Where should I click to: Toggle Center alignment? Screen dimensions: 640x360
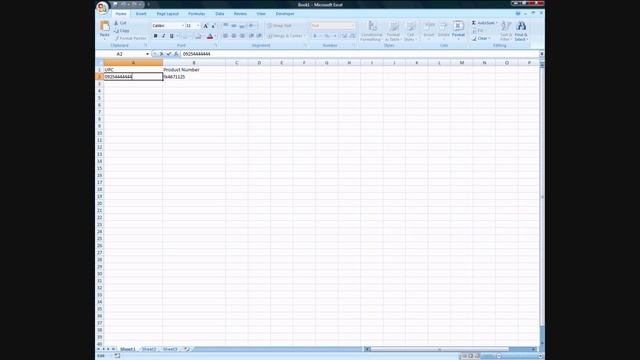(234, 36)
